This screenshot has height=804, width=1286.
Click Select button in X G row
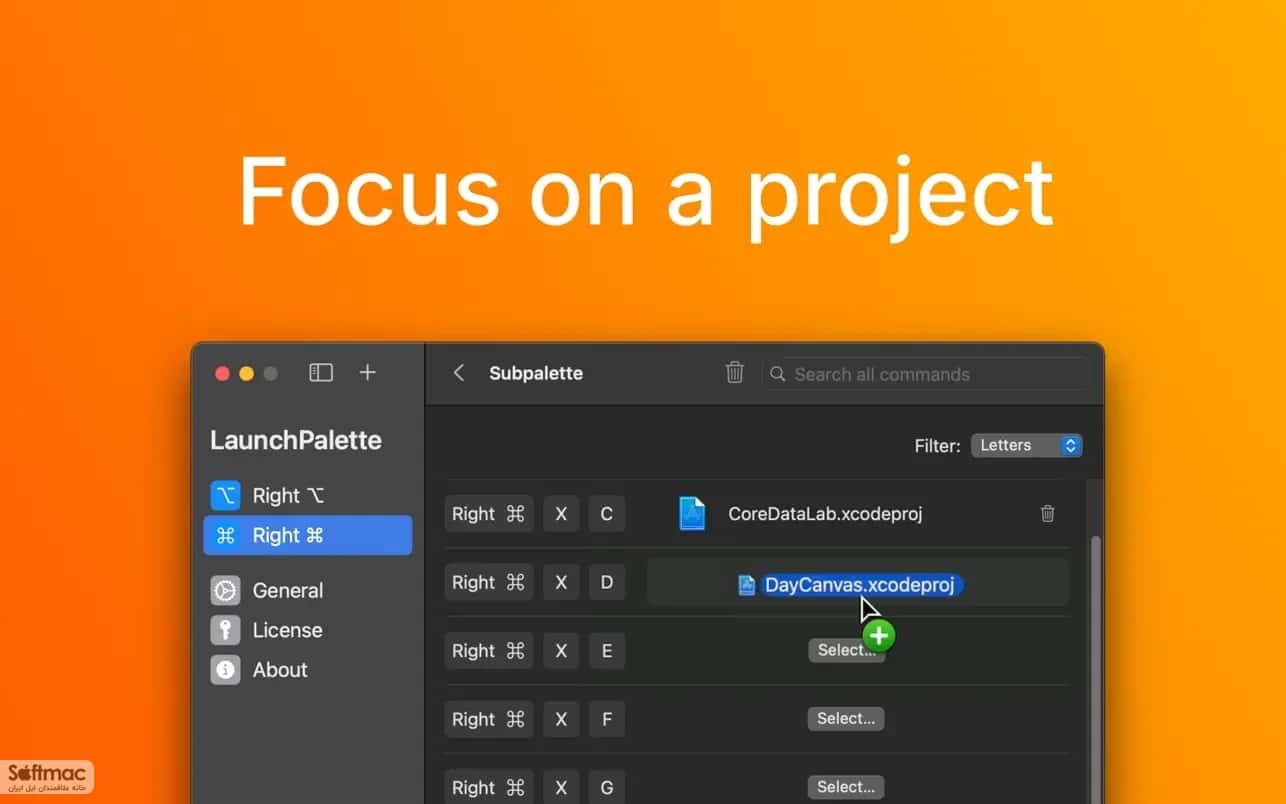846,787
